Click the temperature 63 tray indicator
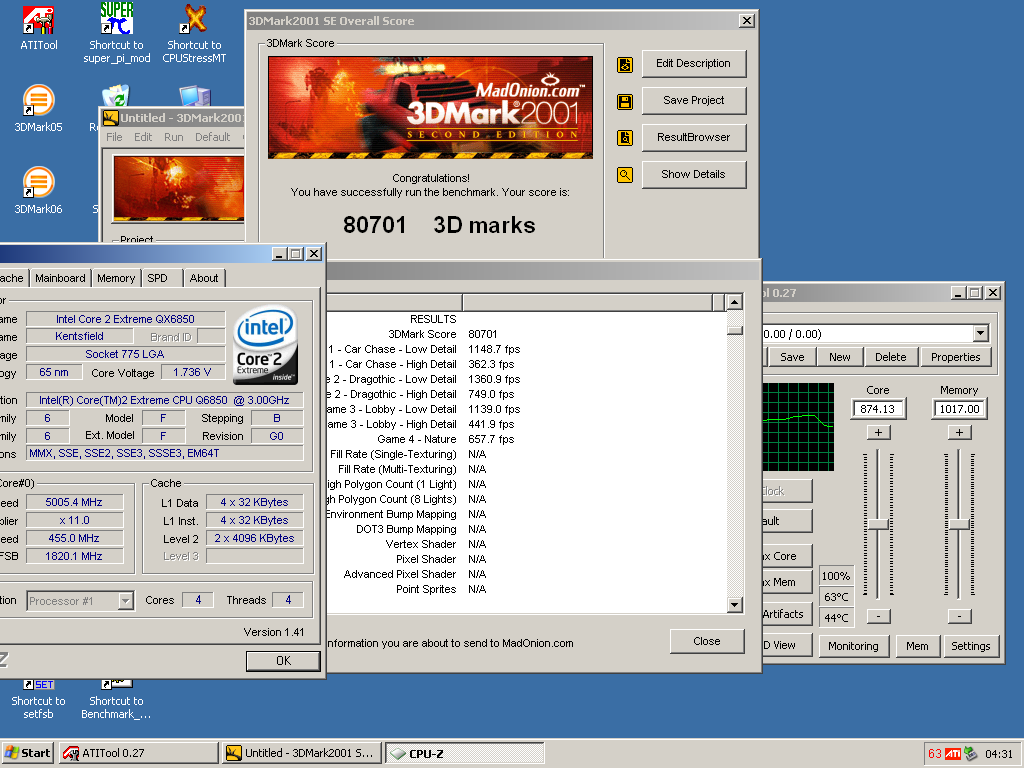This screenshot has width=1024, height=768. tap(935, 754)
